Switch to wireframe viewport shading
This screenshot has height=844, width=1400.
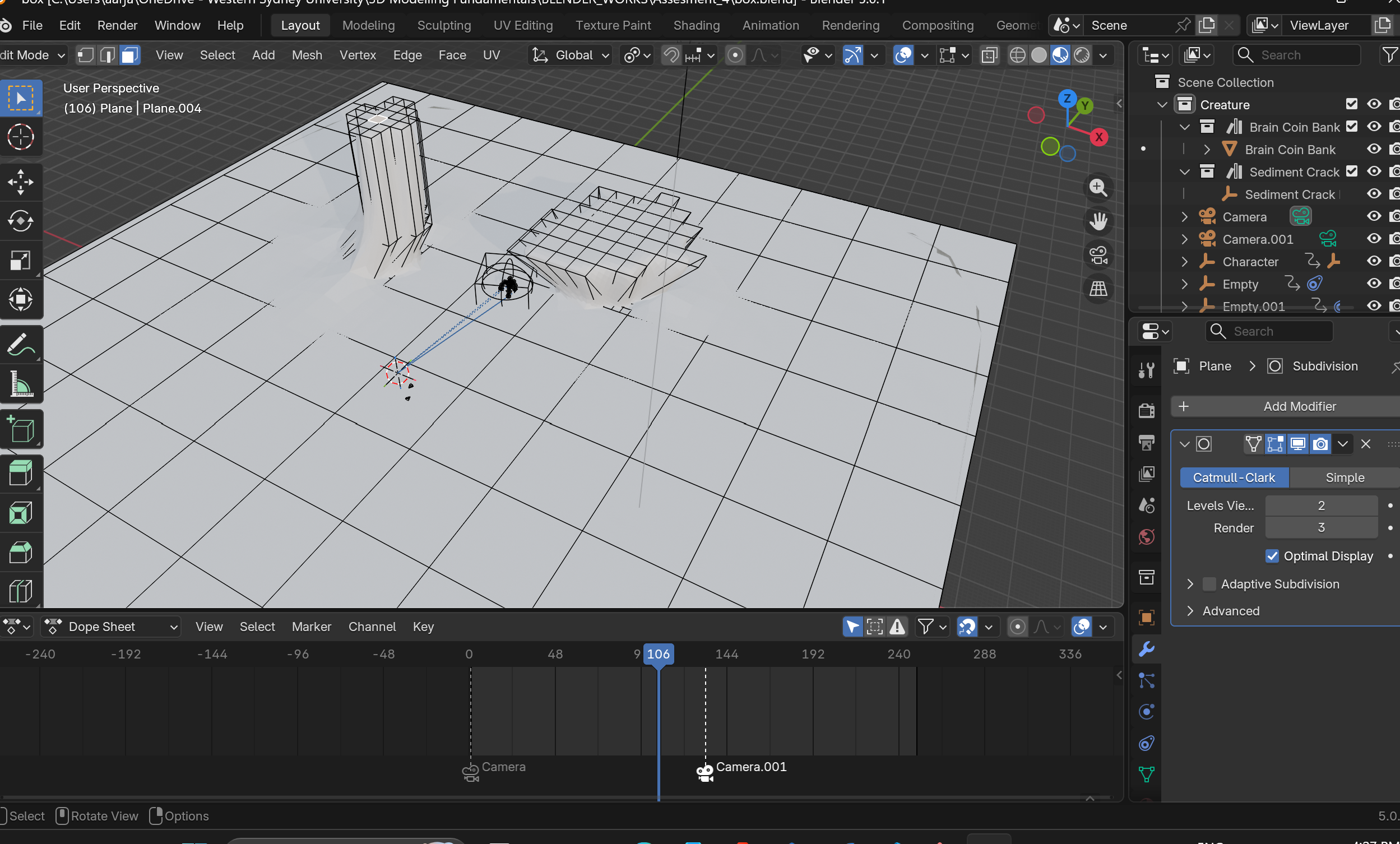1017,55
